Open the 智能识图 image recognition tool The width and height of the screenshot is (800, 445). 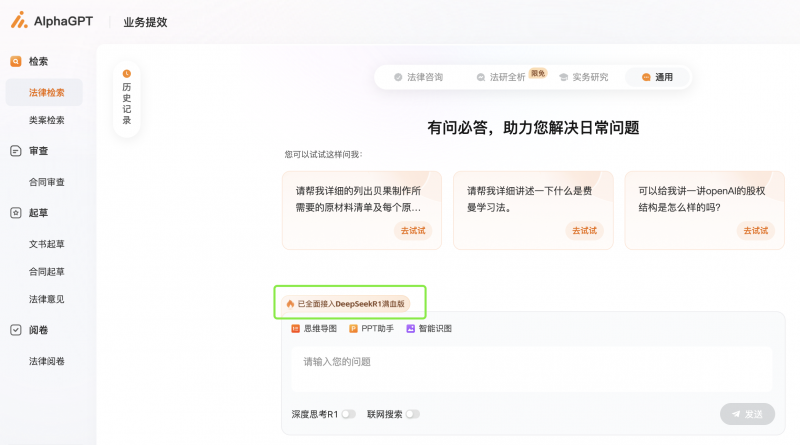pos(431,328)
